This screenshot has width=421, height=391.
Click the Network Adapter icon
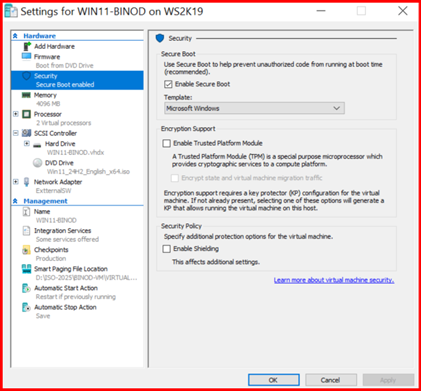tap(27, 182)
